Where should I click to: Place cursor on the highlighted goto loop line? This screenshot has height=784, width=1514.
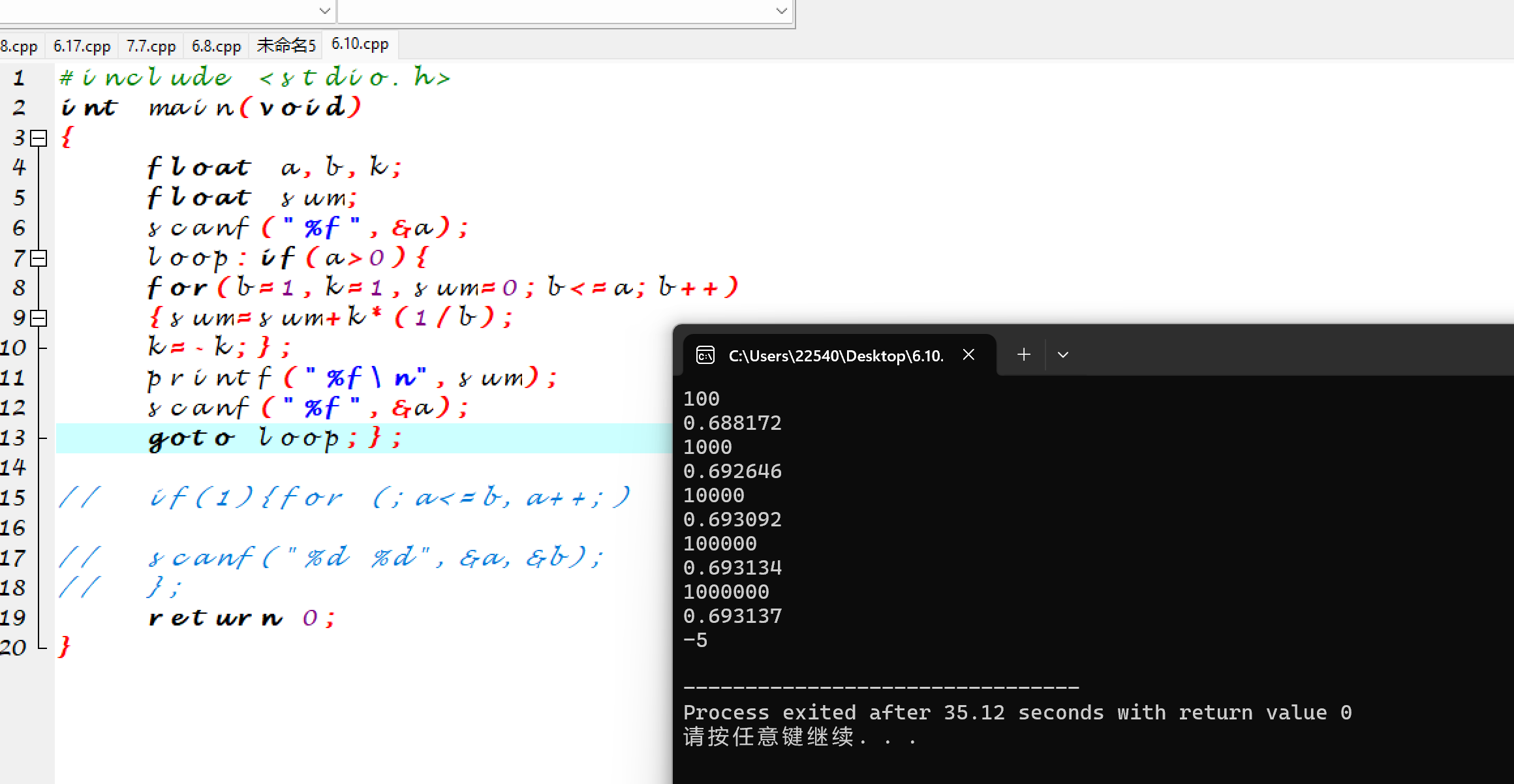pyautogui.click(x=274, y=438)
